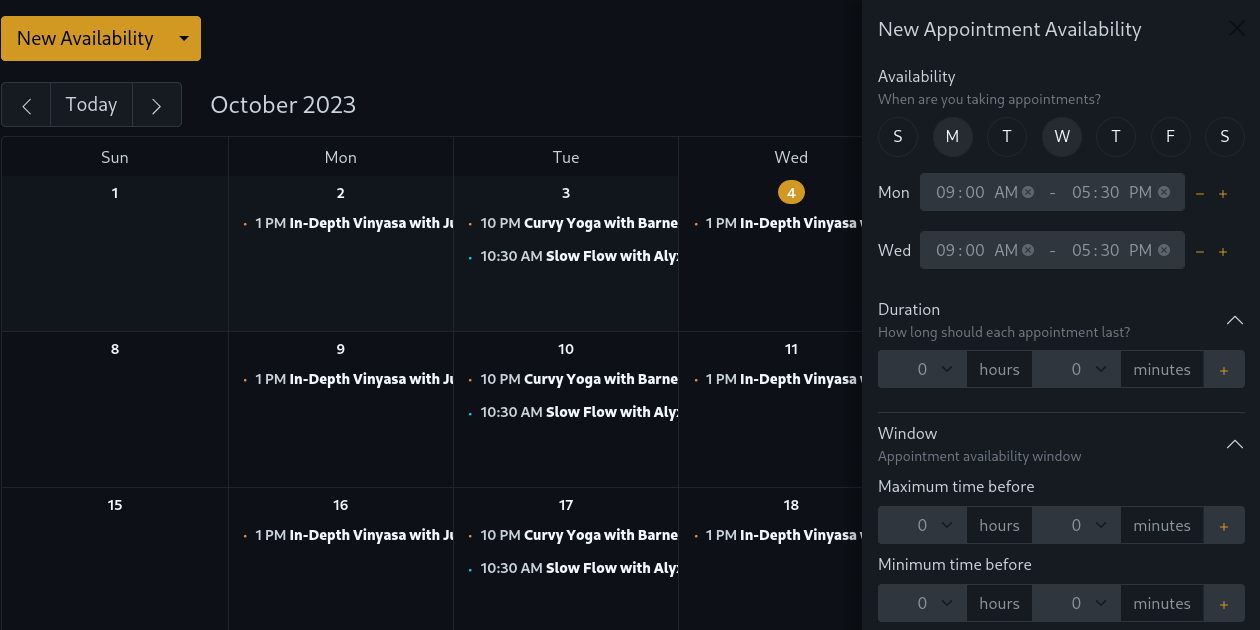Edit the Wednesday start time field
The image size is (1260, 630).
coord(975,250)
